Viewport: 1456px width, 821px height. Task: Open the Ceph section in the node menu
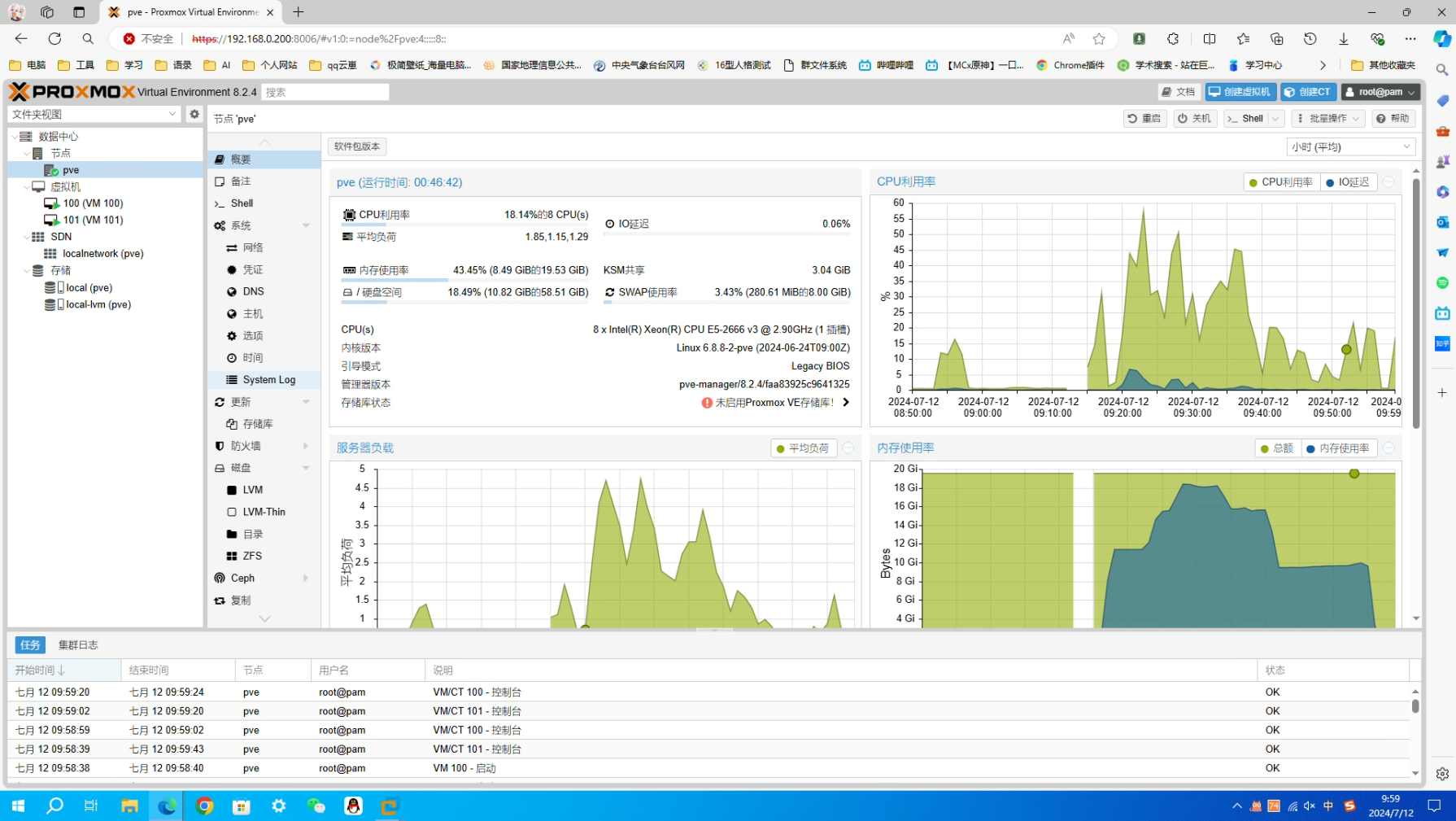coord(242,578)
